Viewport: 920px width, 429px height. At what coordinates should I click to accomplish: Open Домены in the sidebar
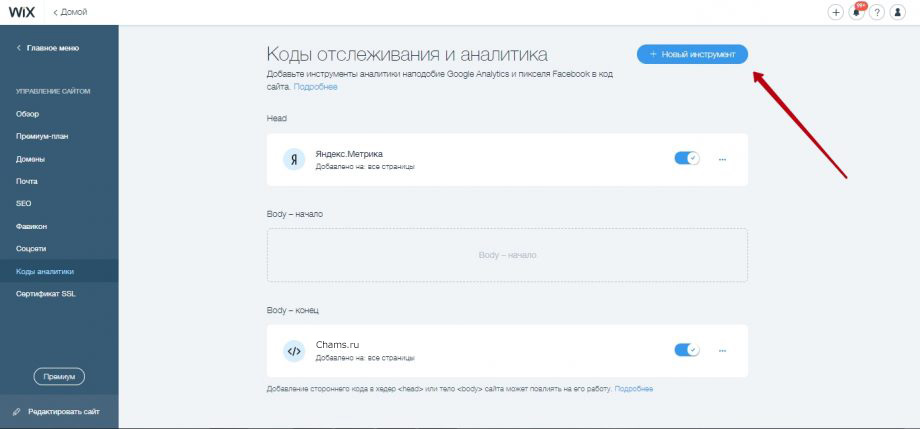pos(30,159)
